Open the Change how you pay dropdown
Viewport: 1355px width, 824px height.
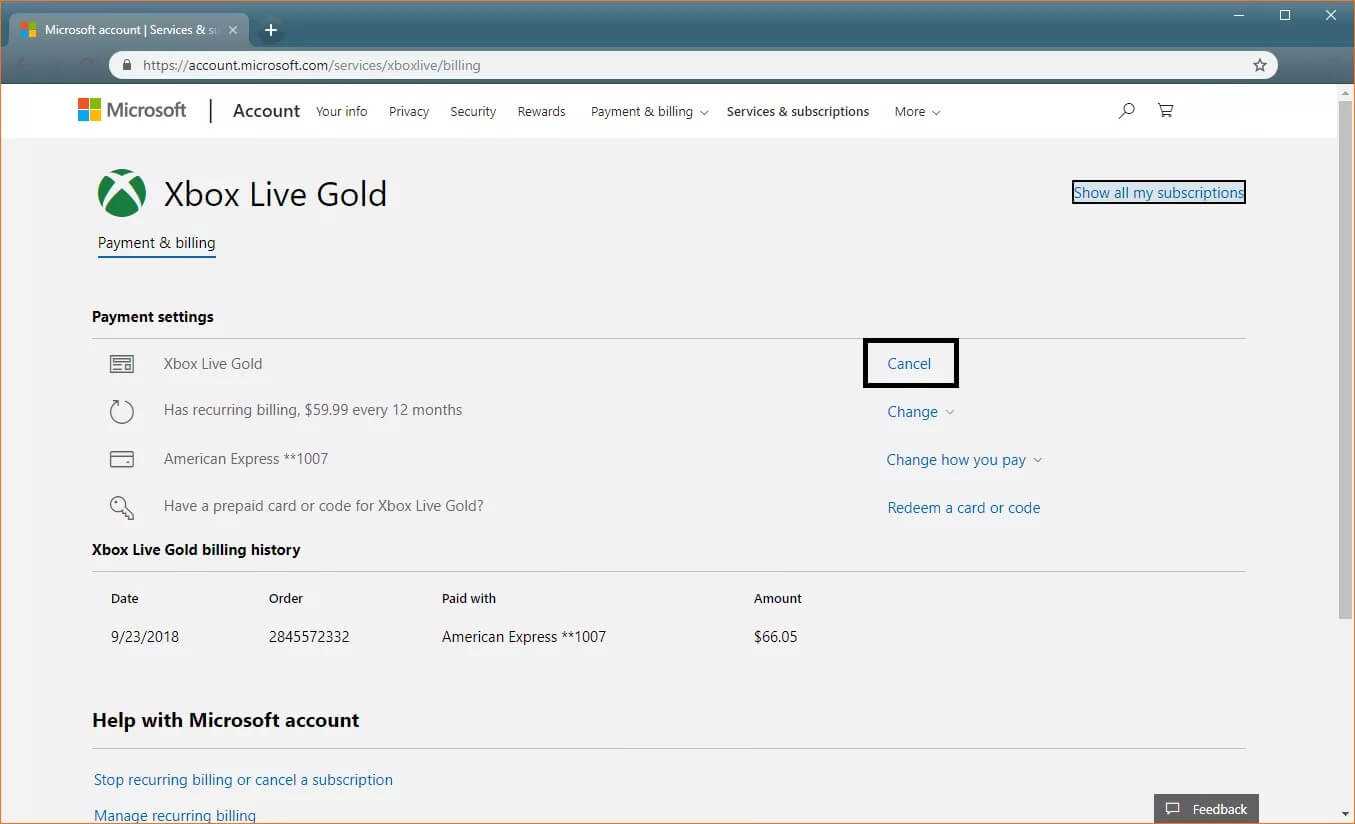pos(964,460)
